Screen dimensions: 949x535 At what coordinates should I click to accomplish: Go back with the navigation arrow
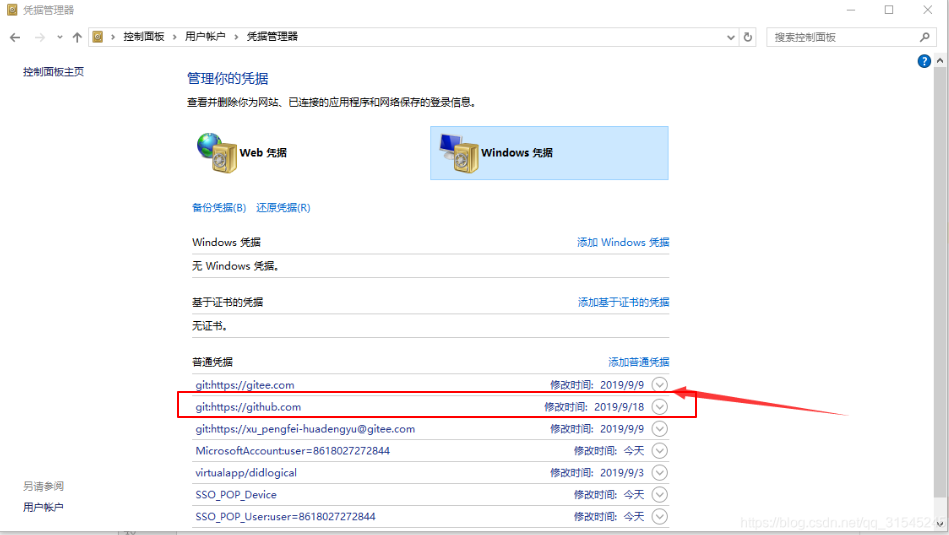(x=15, y=38)
